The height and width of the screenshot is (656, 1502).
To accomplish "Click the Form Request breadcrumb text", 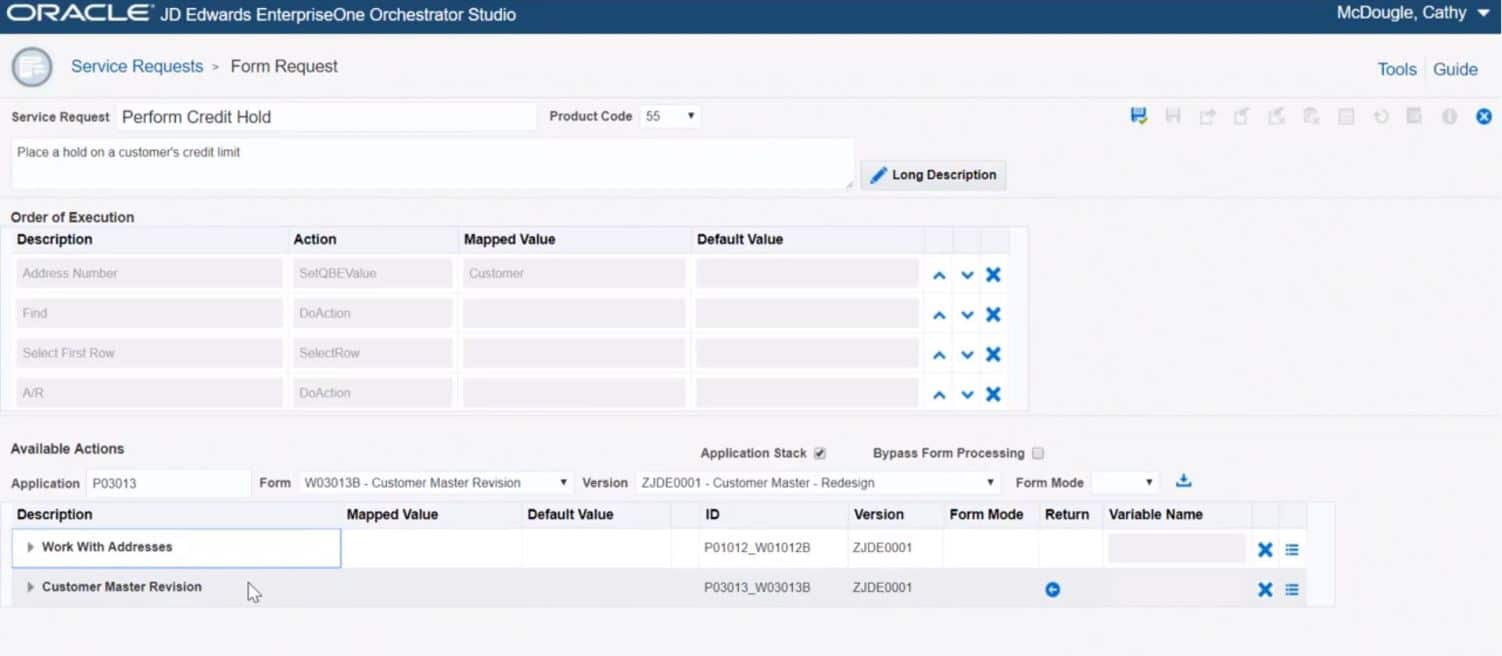I will pos(284,66).
